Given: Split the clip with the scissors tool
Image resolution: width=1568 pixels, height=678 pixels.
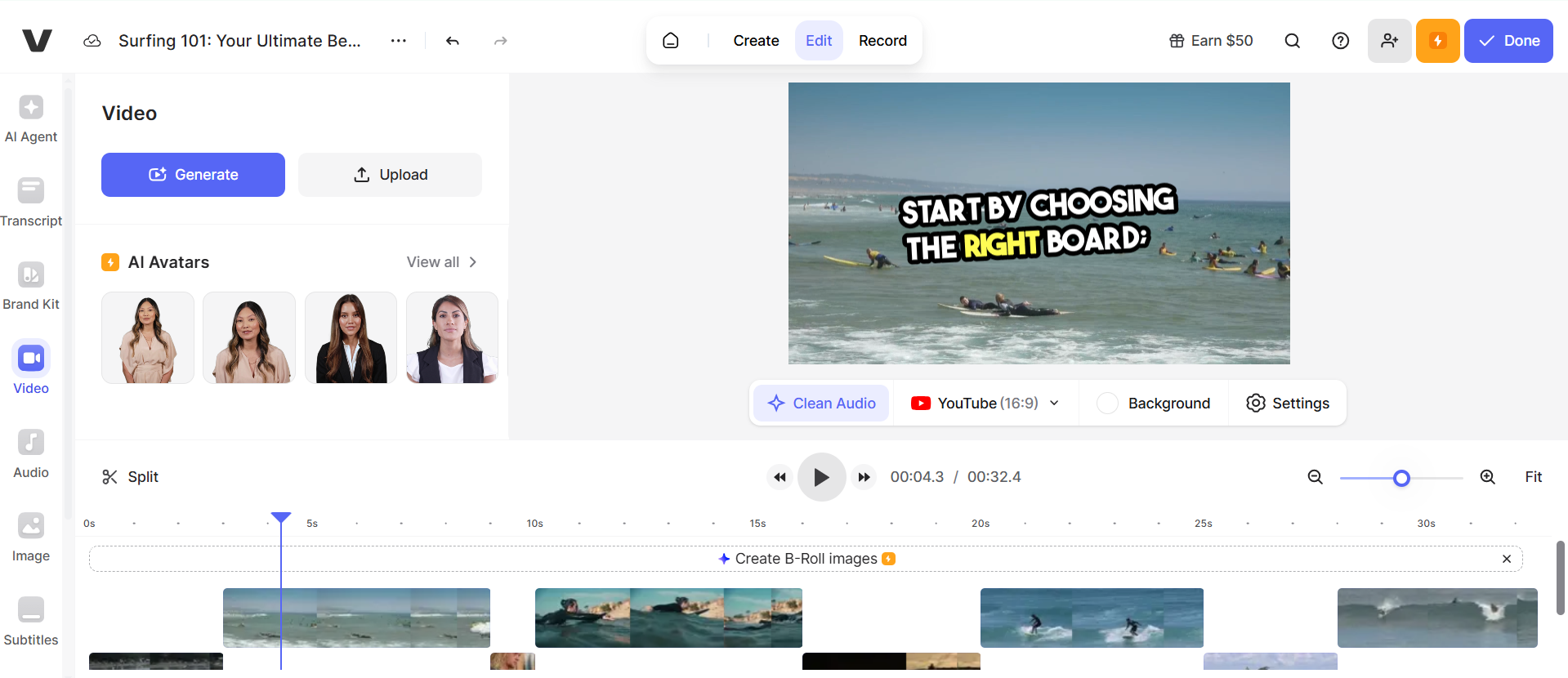Looking at the screenshot, I should 130,477.
